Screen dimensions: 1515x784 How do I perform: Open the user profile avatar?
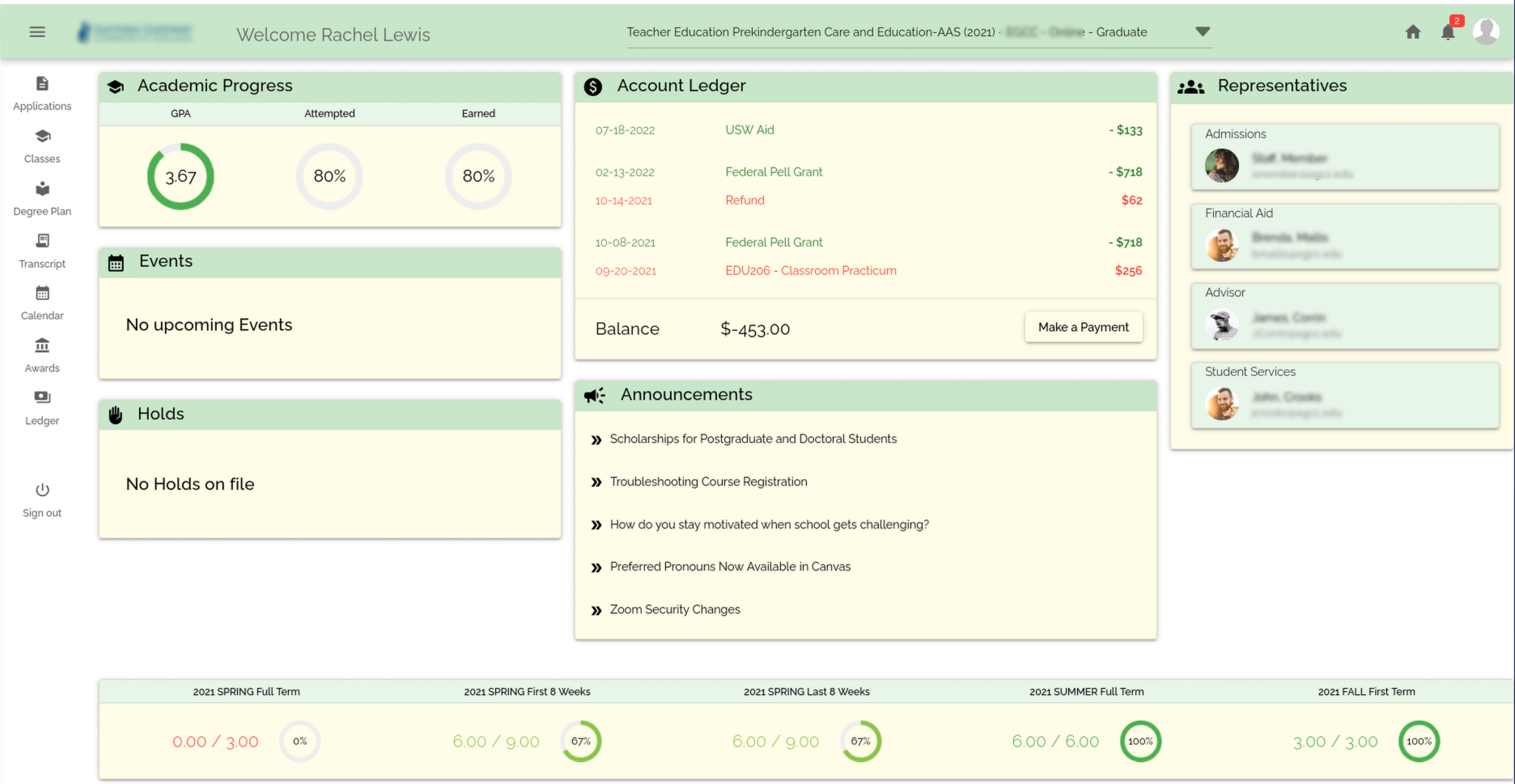click(1485, 32)
